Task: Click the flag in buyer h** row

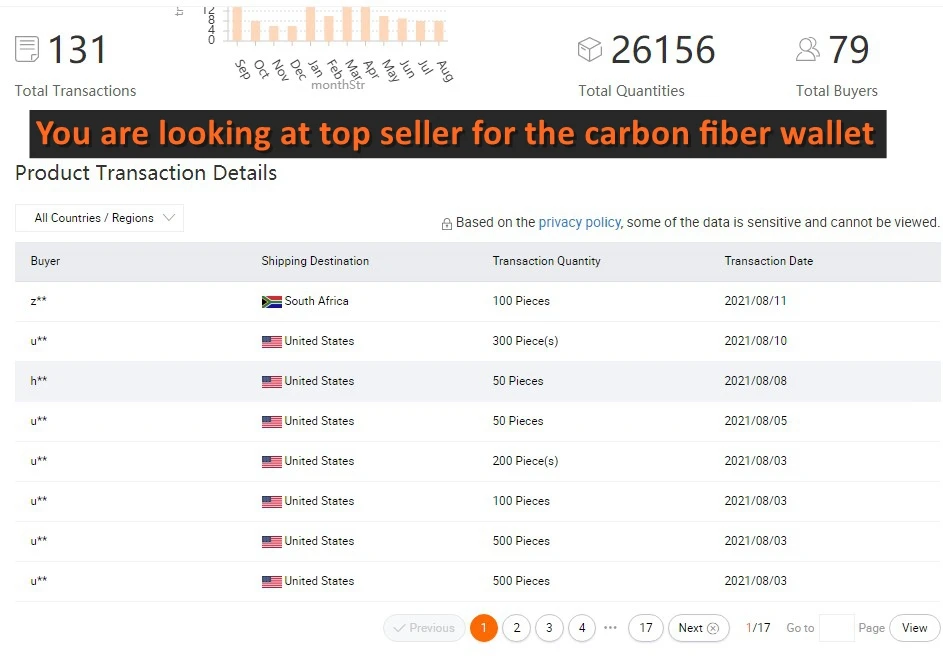Action: [x=271, y=381]
